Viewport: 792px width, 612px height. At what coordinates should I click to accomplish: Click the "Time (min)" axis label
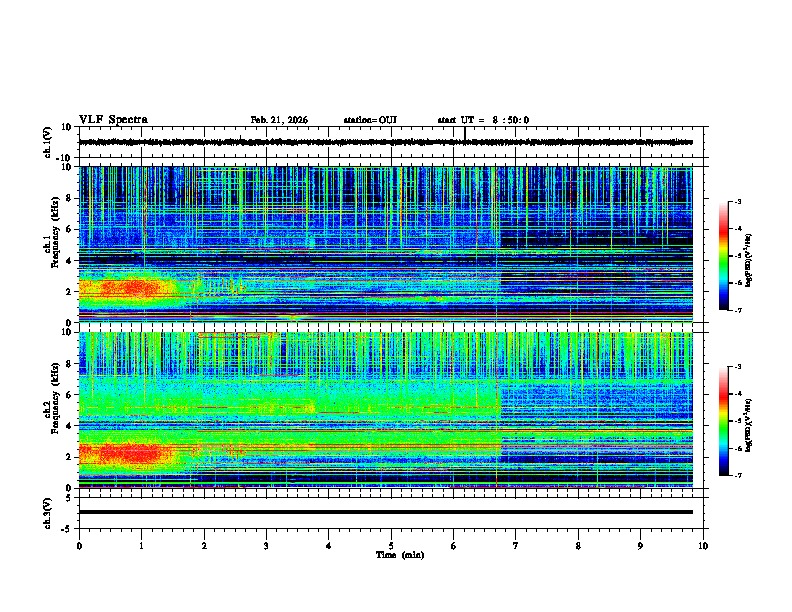400,555
